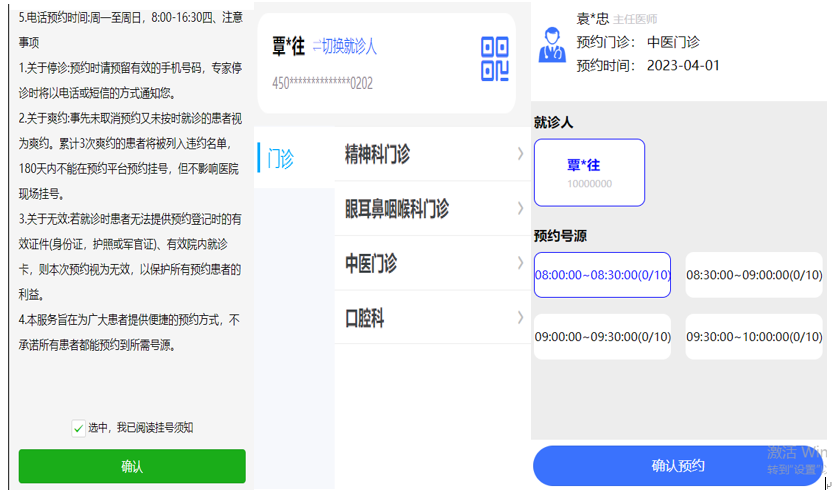Click the green 确认 button
Viewport: 832px width, 494px height.
(132, 466)
